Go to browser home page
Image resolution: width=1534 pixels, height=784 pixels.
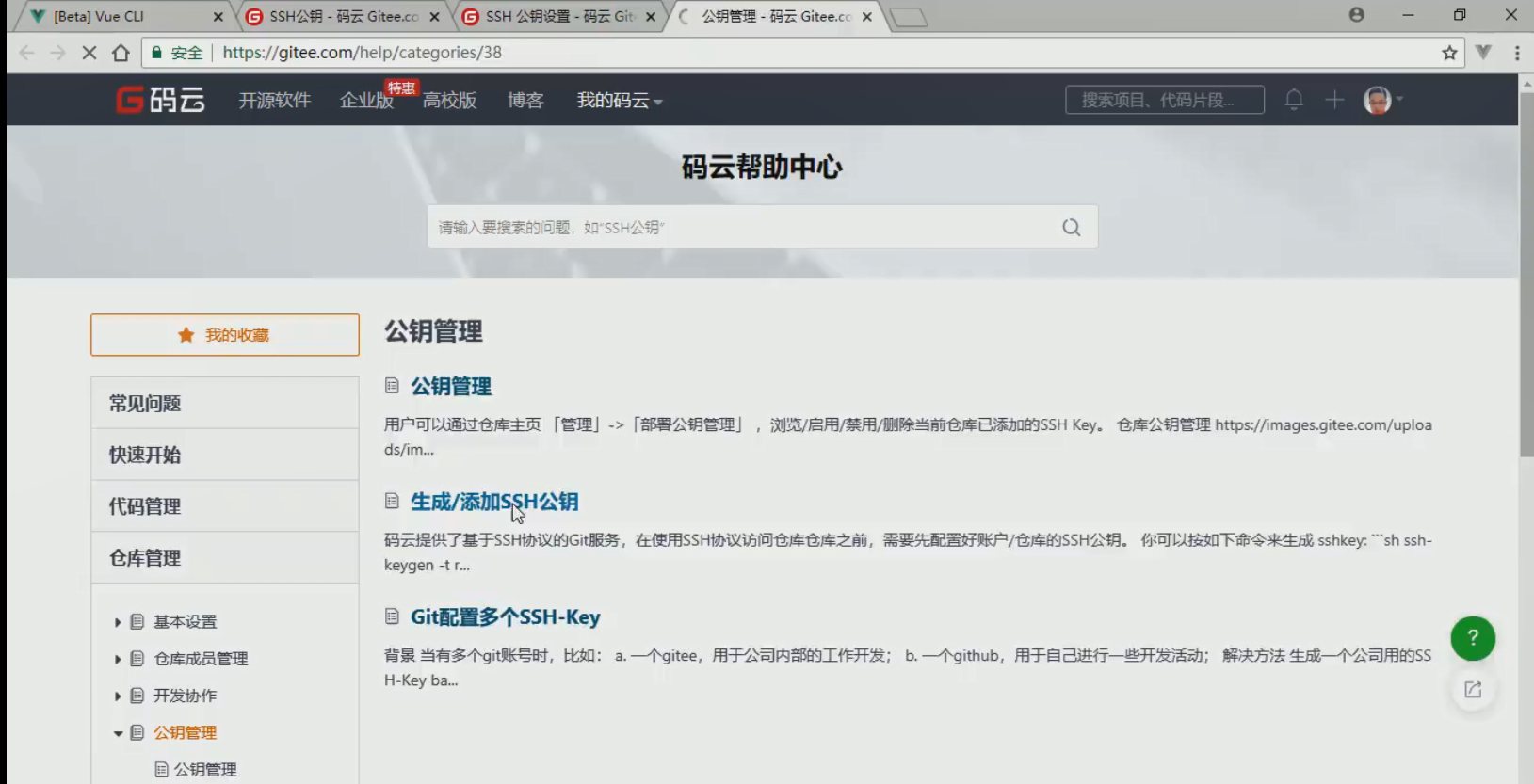click(x=121, y=53)
